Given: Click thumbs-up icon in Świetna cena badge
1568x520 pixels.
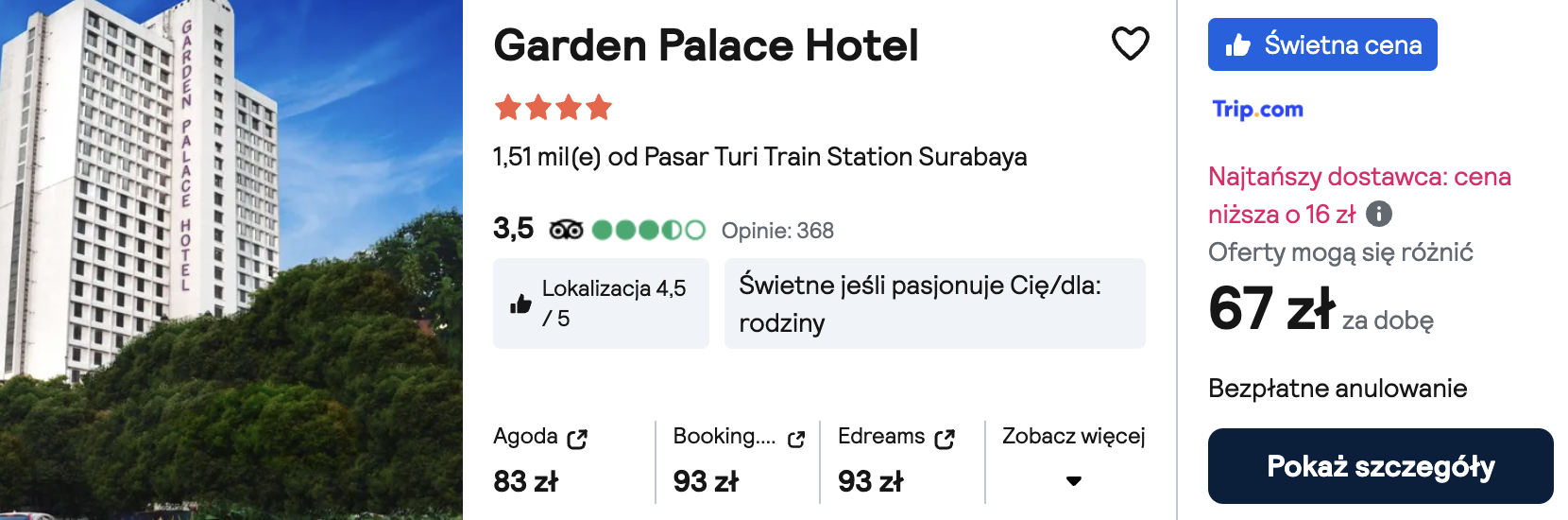Looking at the screenshot, I should tap(1237, 44).
